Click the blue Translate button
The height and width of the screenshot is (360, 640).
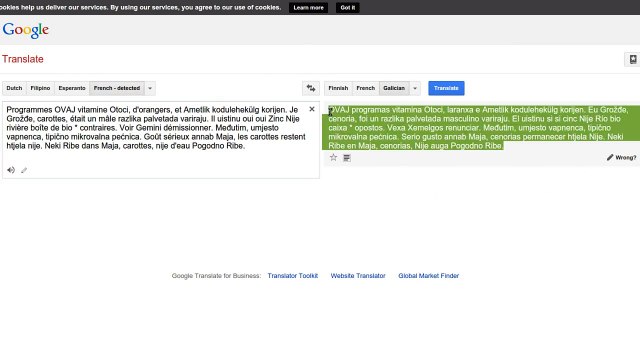pos(446,88)
